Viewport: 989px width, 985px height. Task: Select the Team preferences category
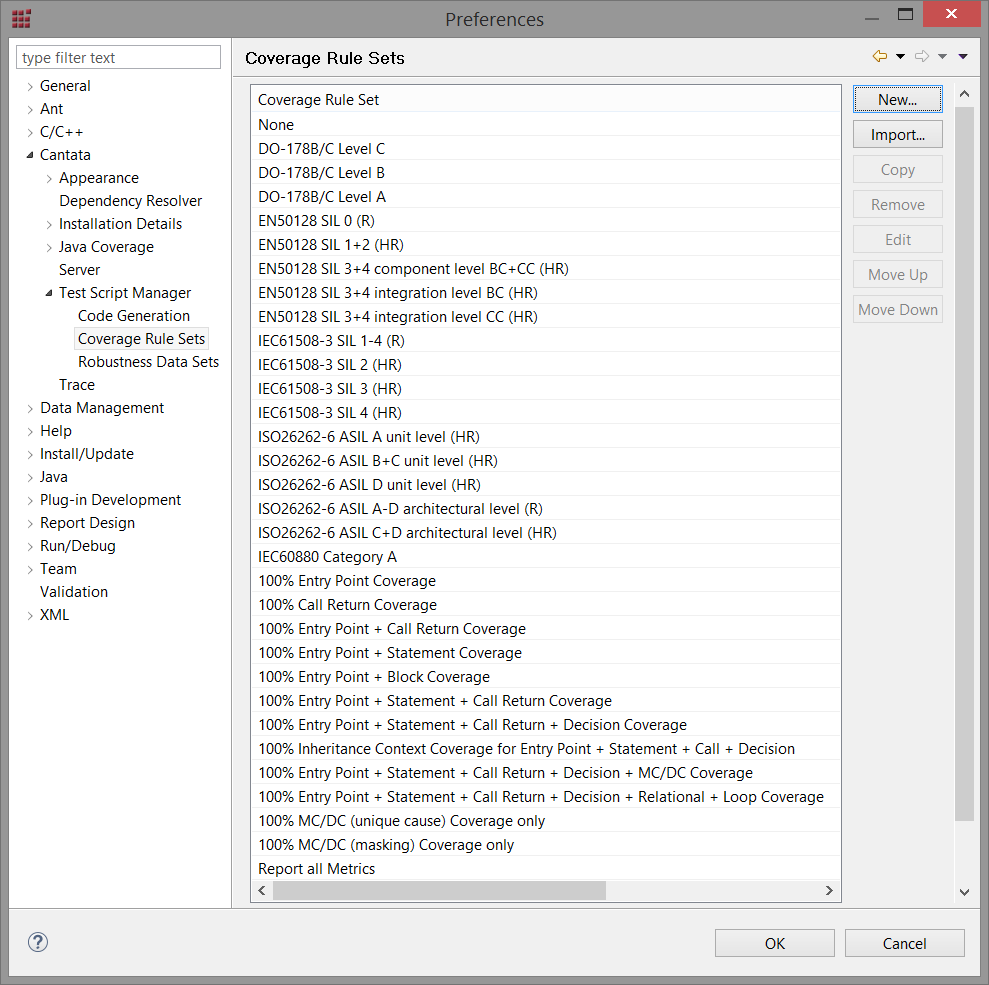[58, 569]
